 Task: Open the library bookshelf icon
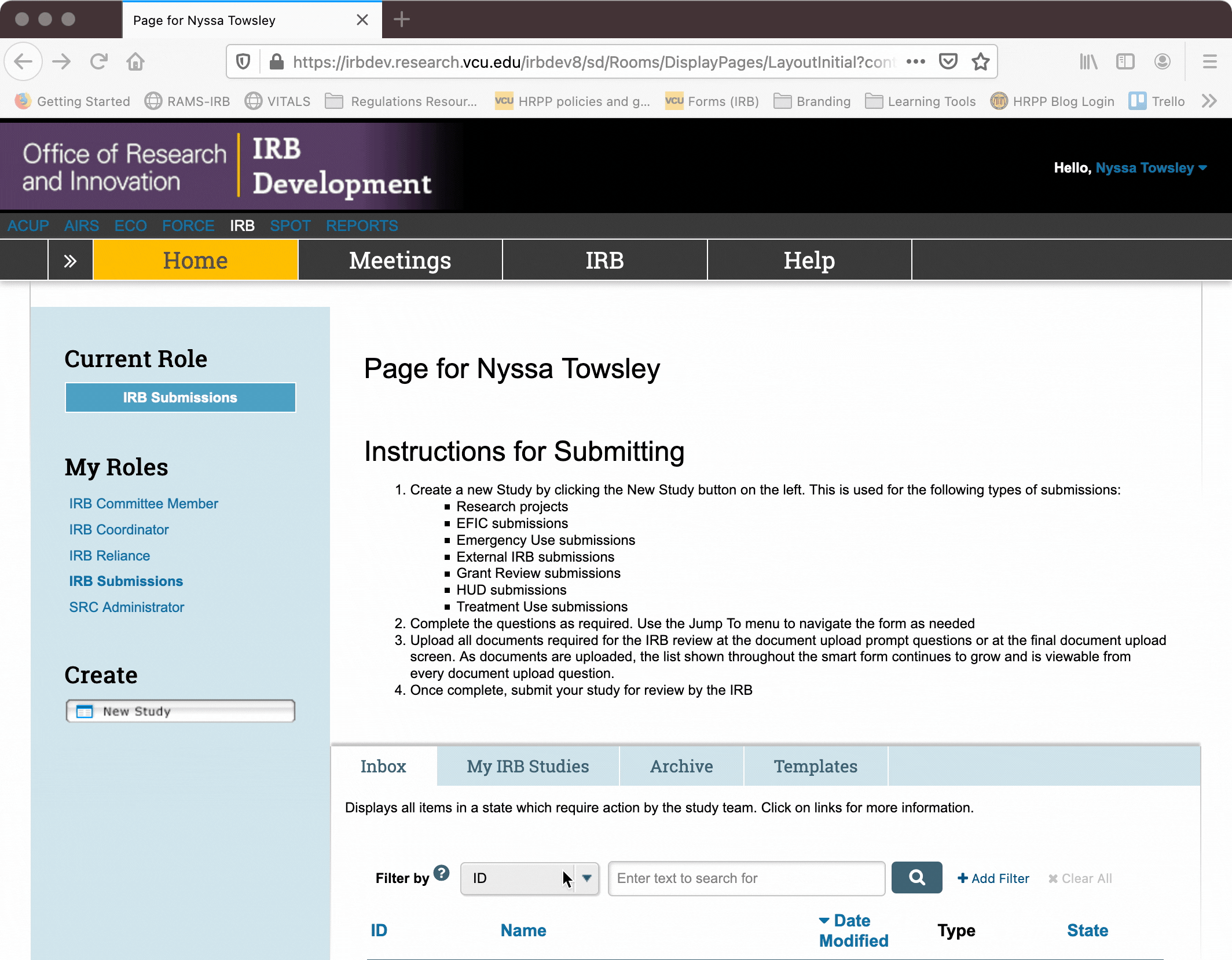[1088, 61]
